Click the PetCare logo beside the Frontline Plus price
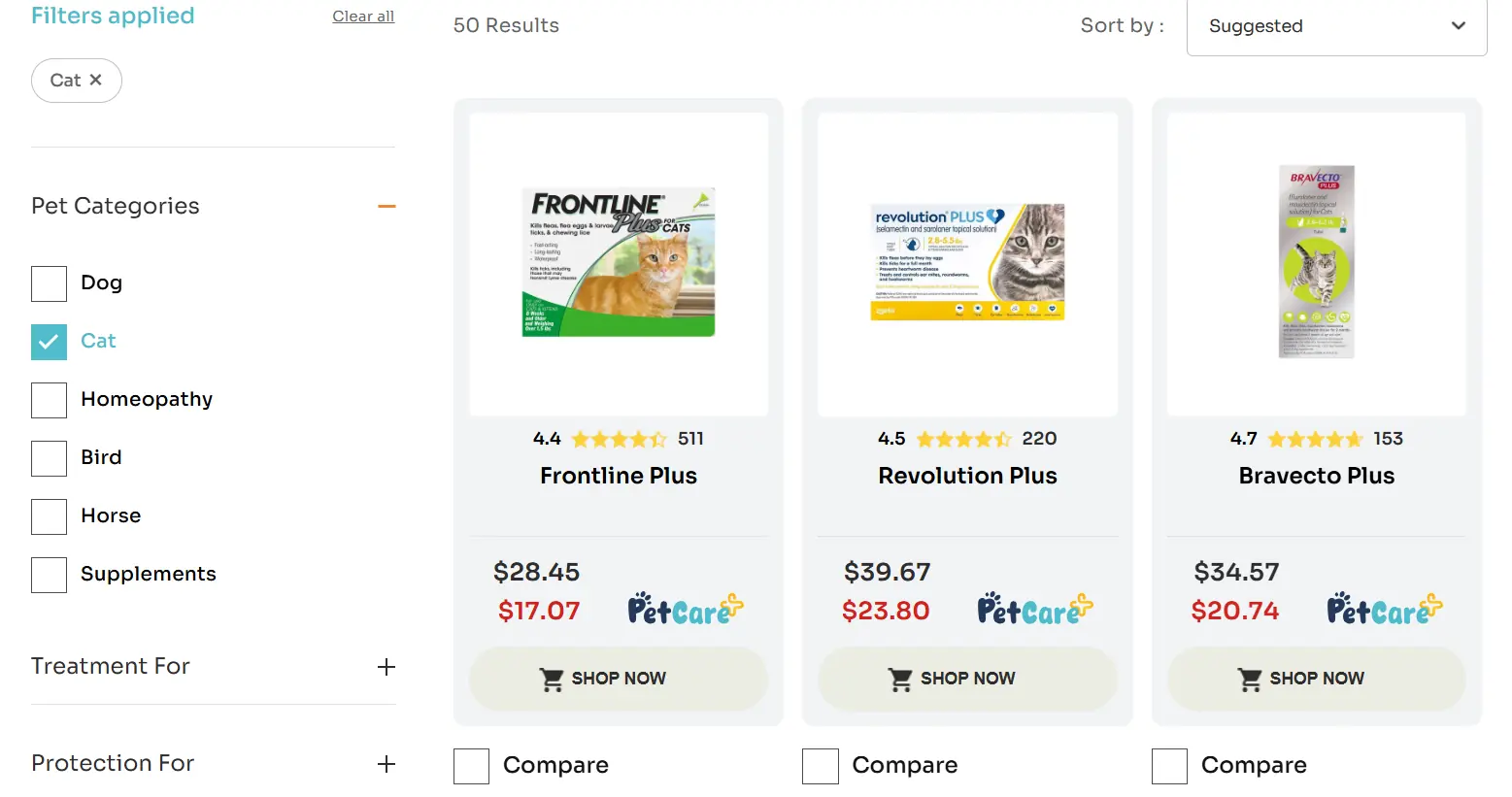Screen dimensions: 1512x797 click(685, 608)
